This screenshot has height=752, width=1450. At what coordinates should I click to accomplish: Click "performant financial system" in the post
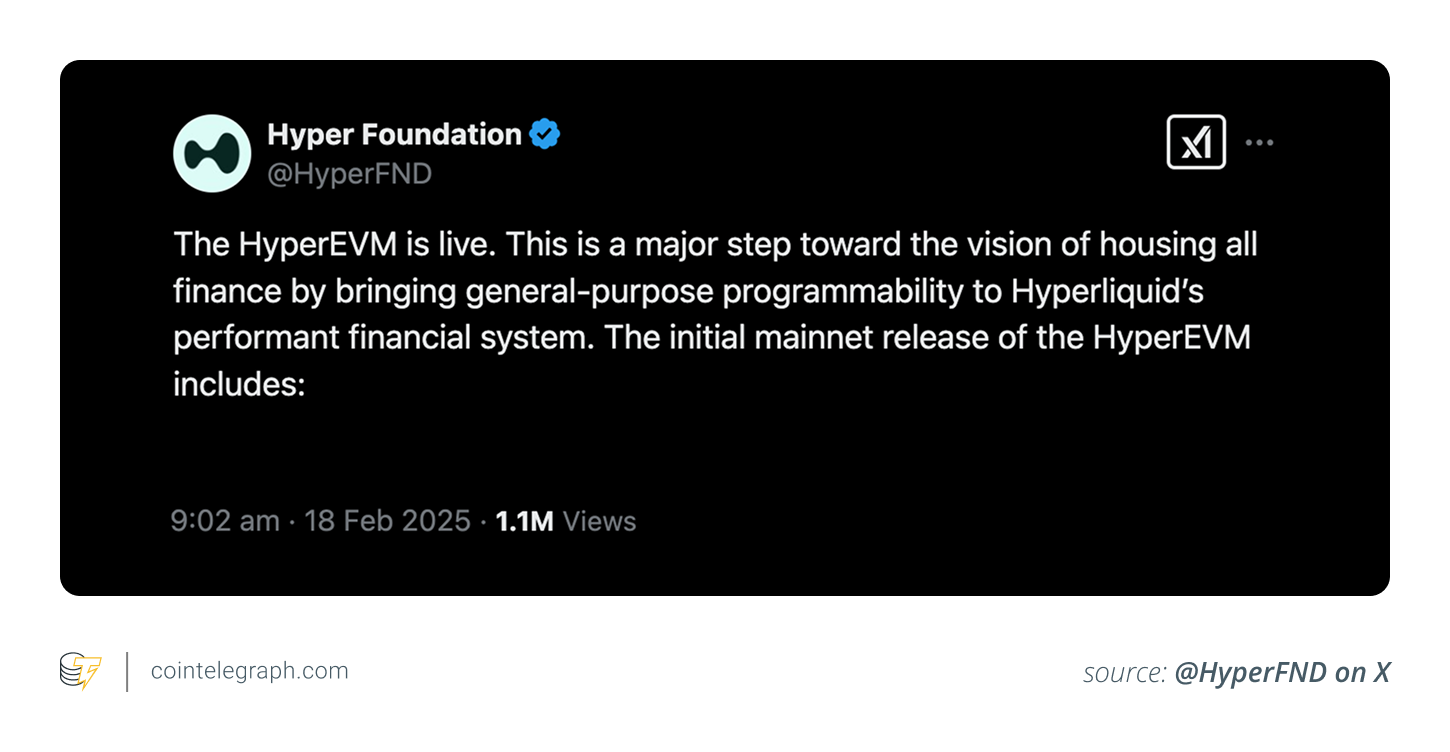[383, 337]
